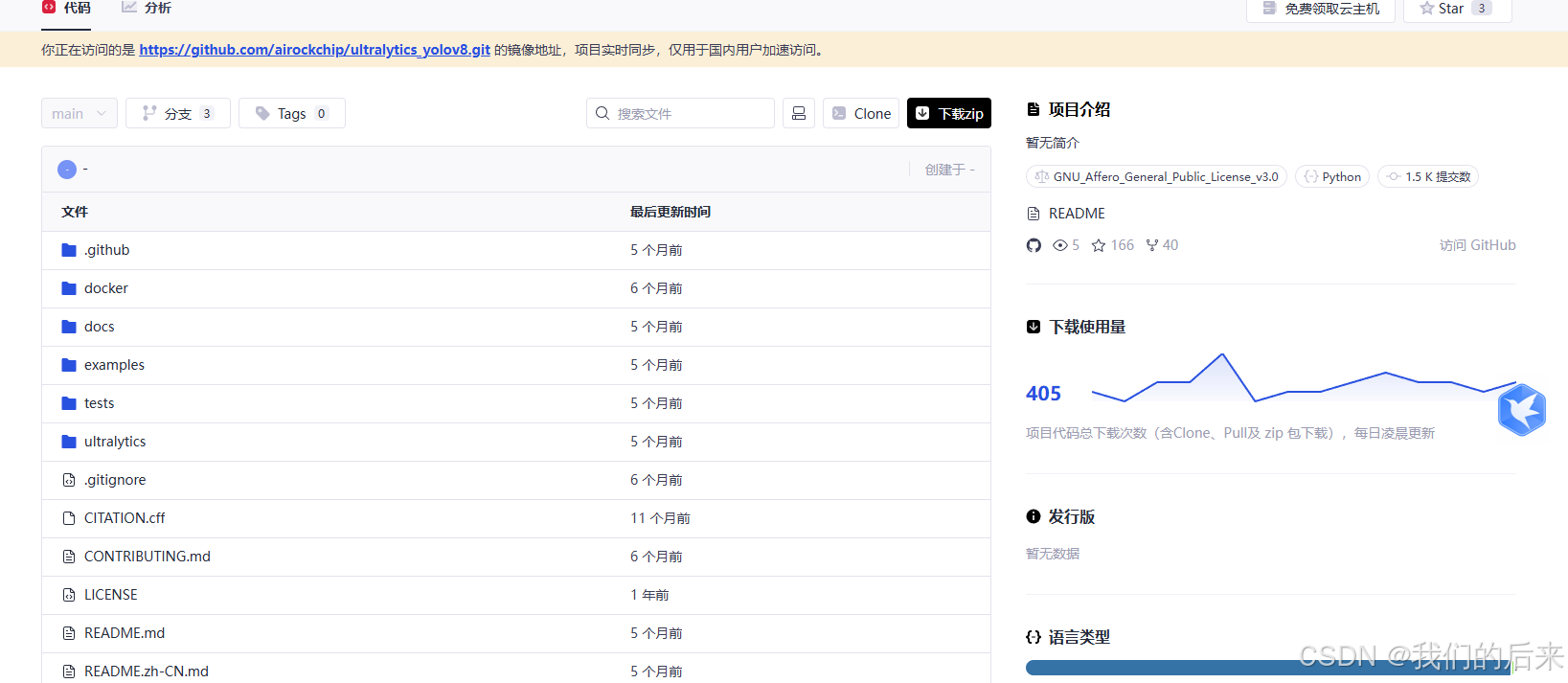Click the 最后更新时间 column header

pyautogui.click(x=670, y=212)
